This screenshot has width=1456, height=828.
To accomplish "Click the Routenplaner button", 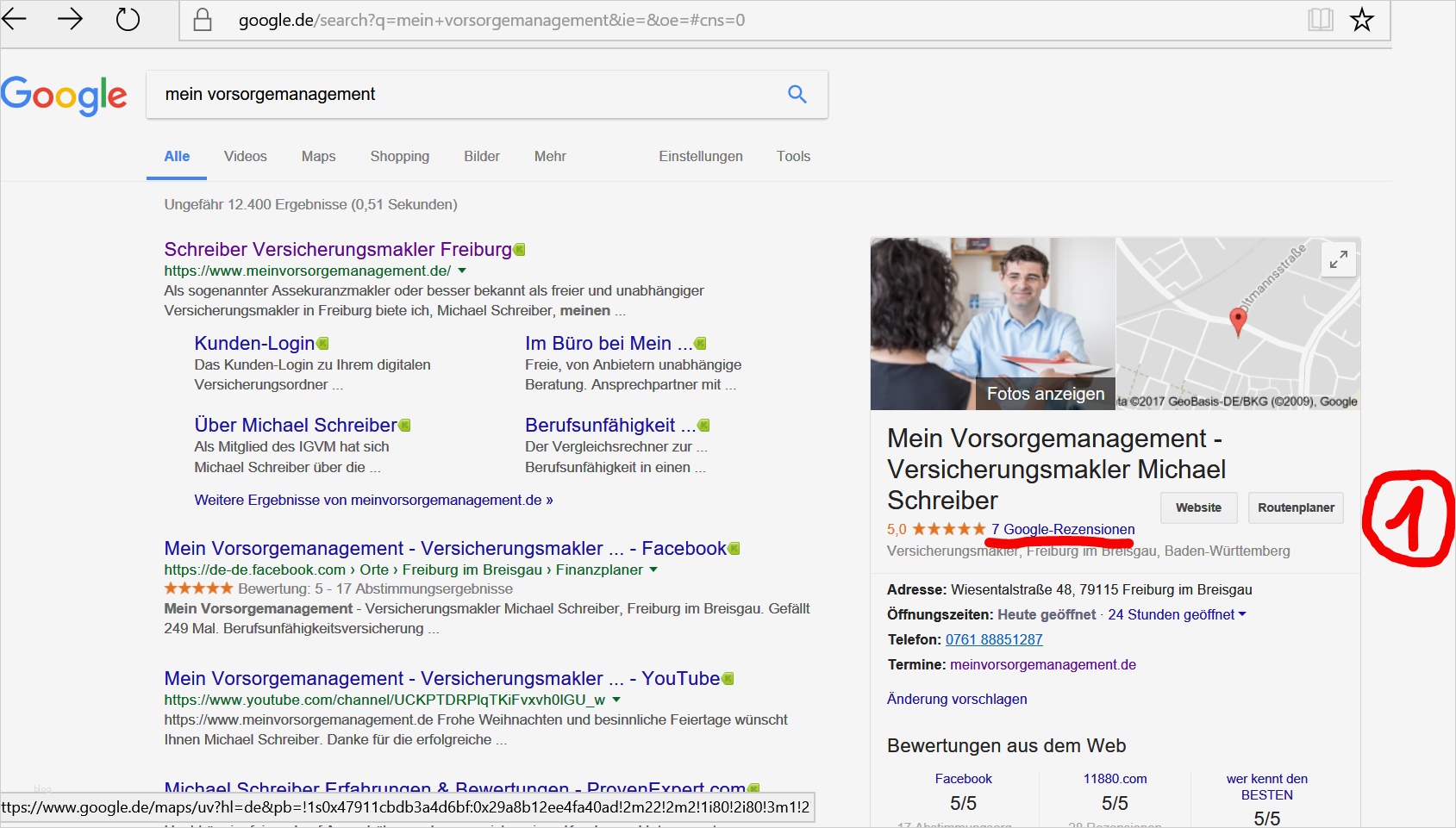I will point(1296,507).
